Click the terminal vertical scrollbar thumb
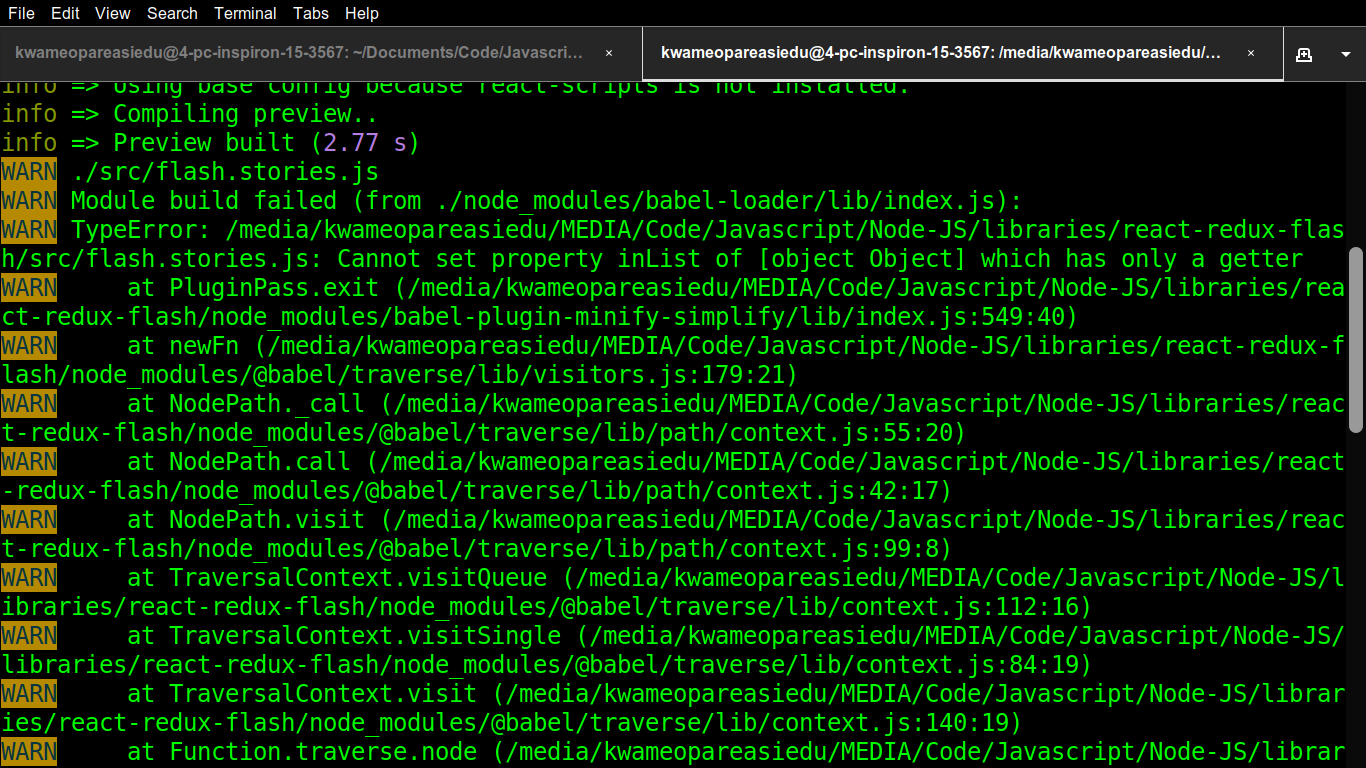Image resolution: width=1366 pixels, height=768 pixels. coord(1356,340)
